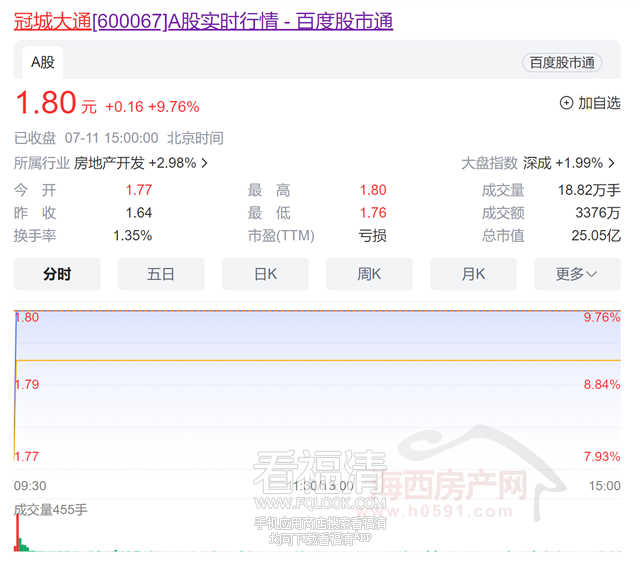Image resolution: width=640 pixels, height=562 pixels.
Task: Click the 9.76% axis label on chart
Action: [602, 318]
